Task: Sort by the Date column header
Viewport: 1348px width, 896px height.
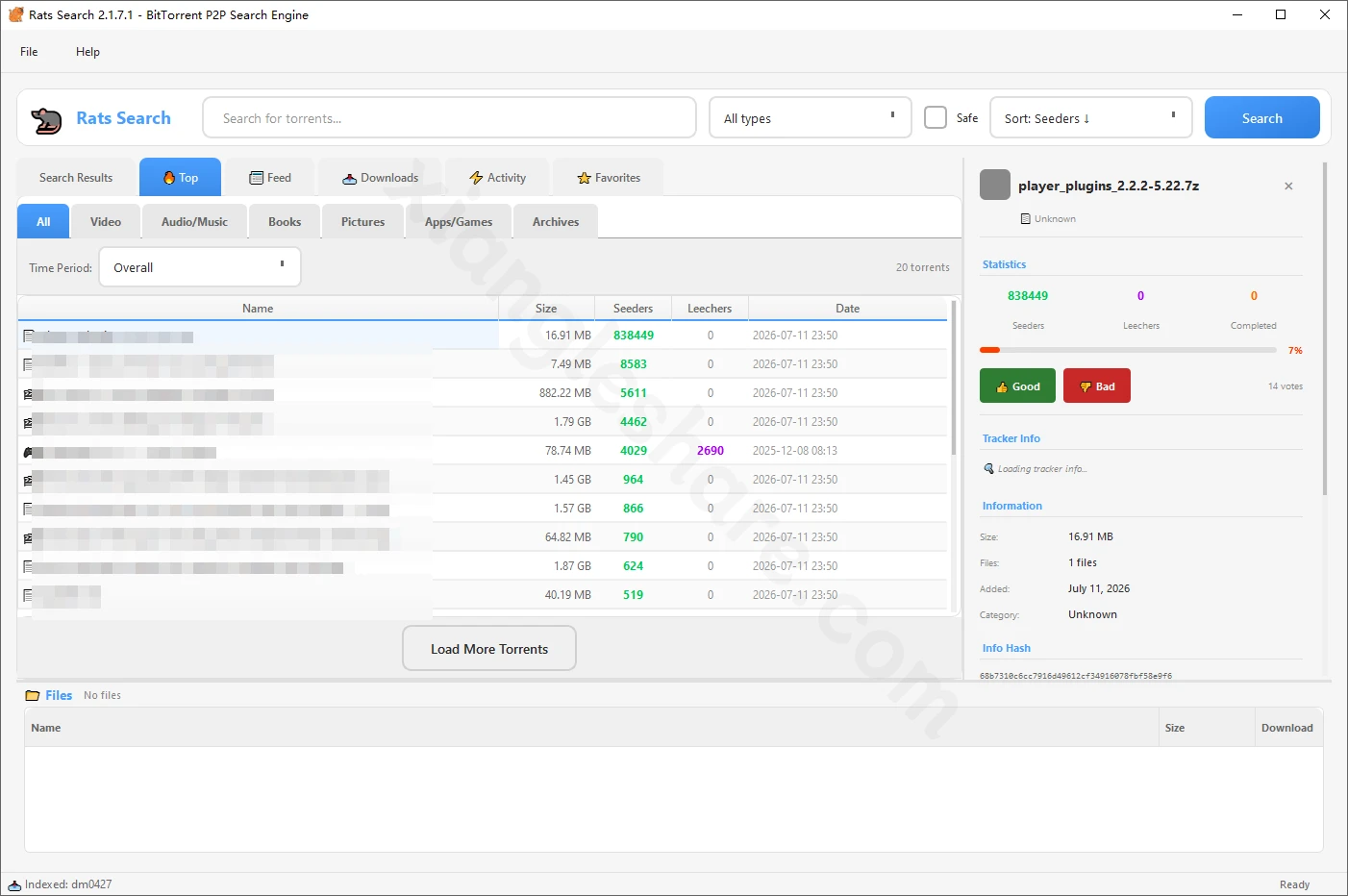Action: (847, 309)
